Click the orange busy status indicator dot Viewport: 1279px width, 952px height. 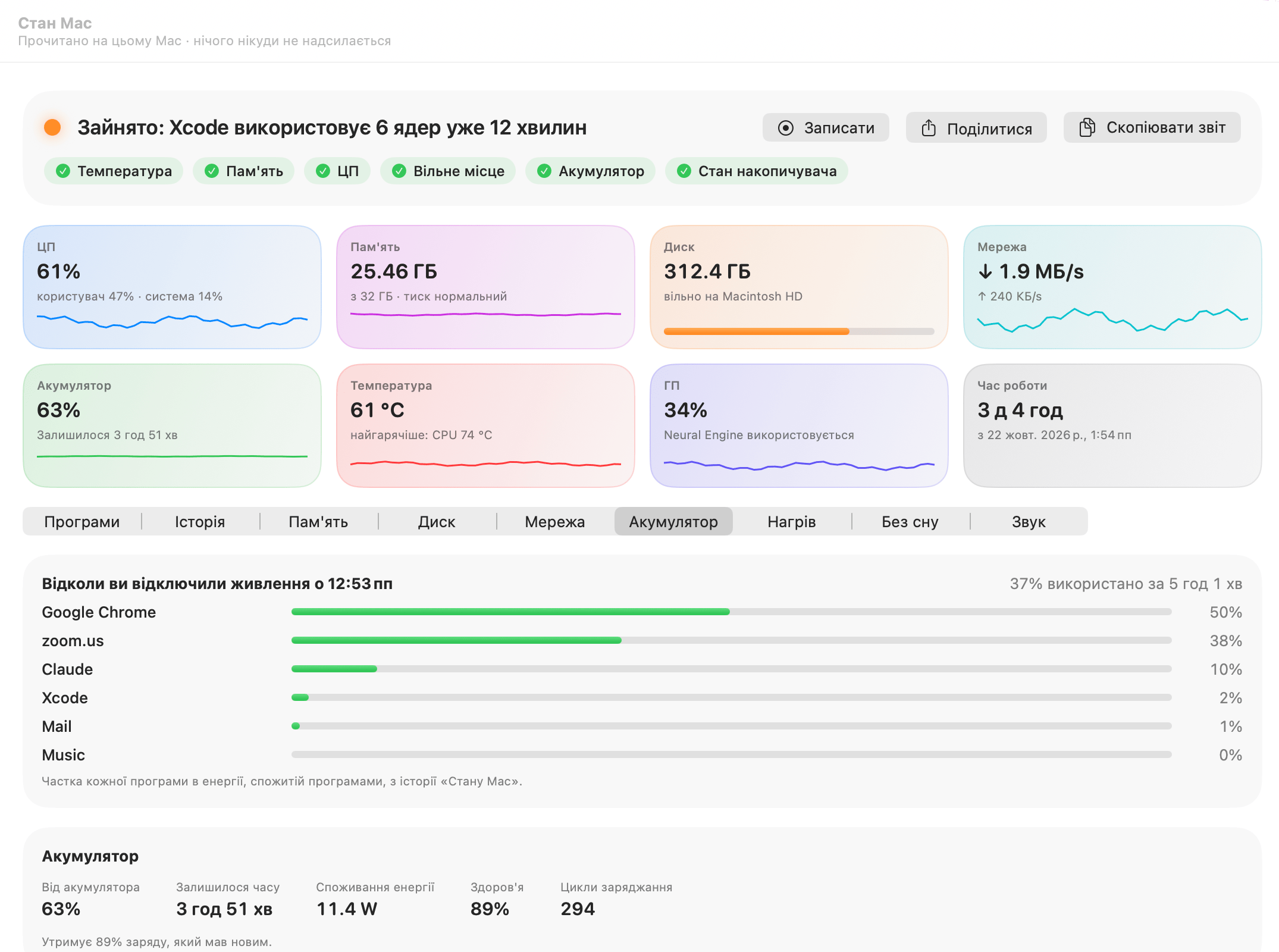click(52, 127)
